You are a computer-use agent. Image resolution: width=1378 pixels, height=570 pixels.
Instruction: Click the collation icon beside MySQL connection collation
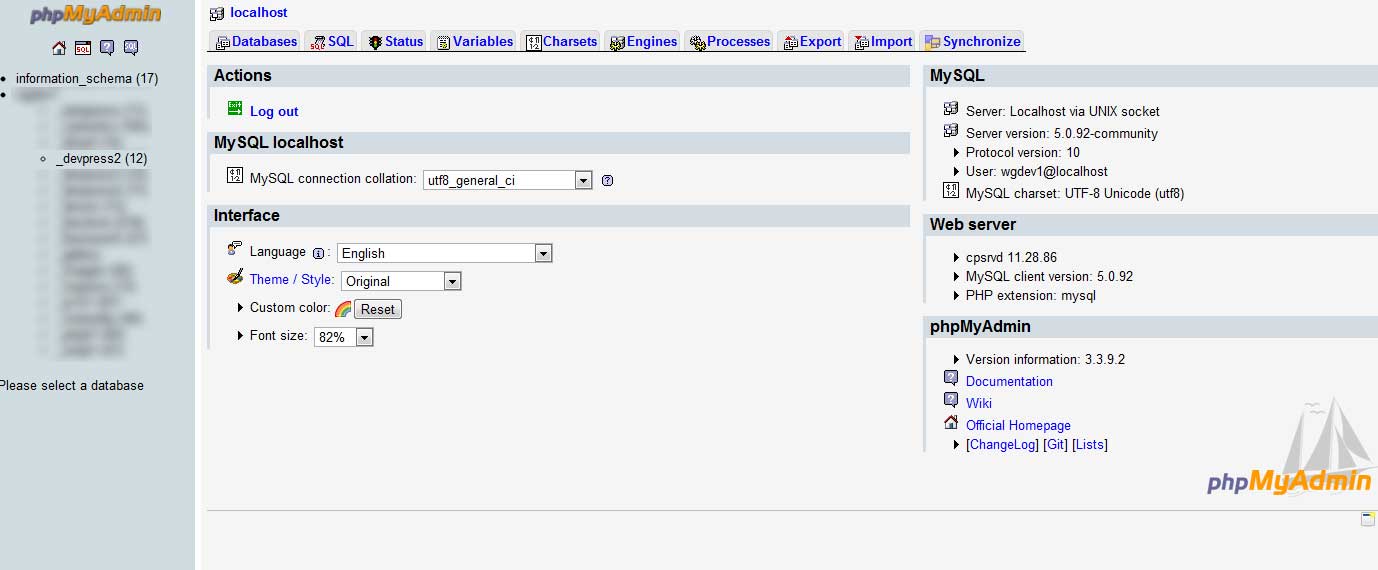[x=235, y=175]
